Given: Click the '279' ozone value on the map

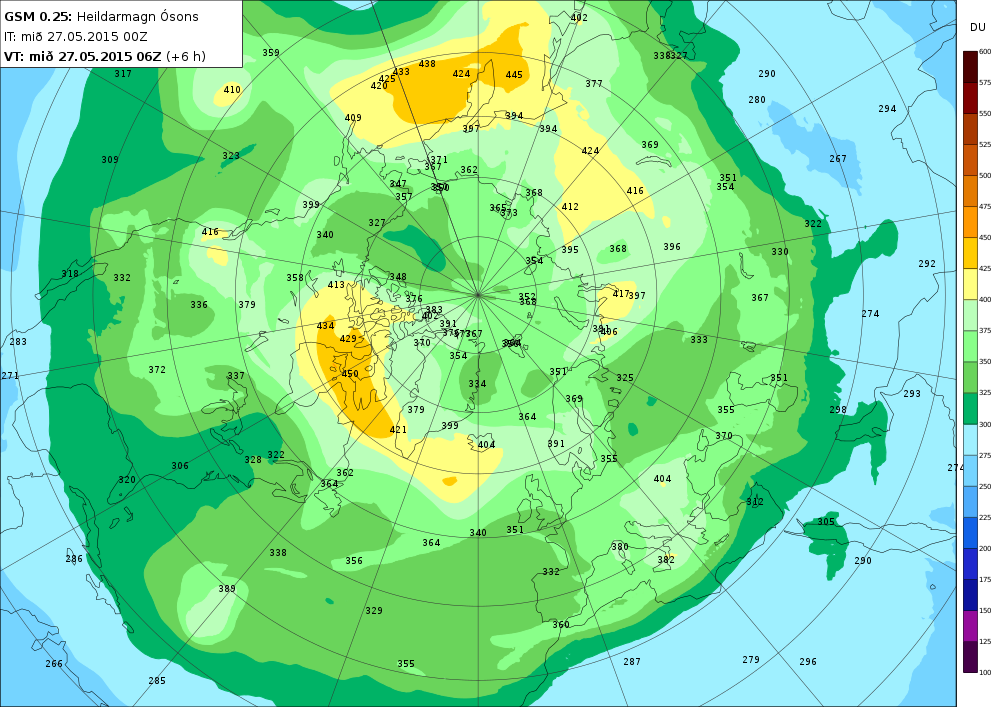Looking at the screenshot, I should coord(751,660).
